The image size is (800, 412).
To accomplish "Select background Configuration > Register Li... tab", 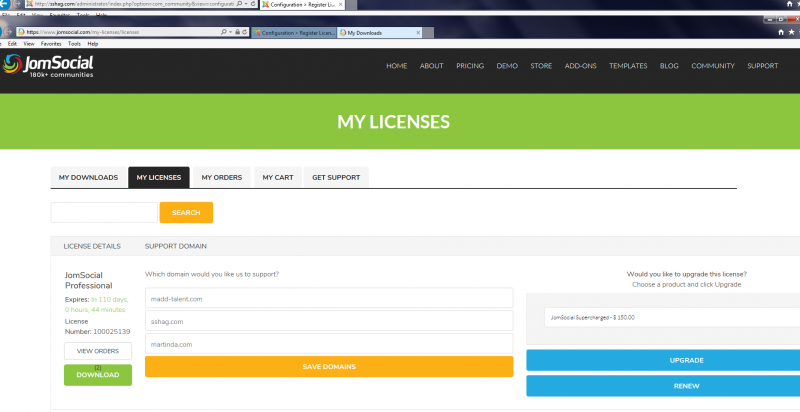I will (x=303, y=4).
